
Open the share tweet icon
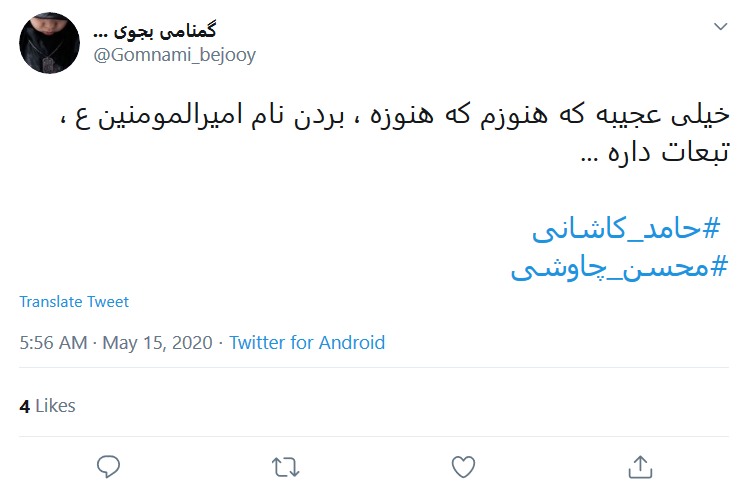639,466
